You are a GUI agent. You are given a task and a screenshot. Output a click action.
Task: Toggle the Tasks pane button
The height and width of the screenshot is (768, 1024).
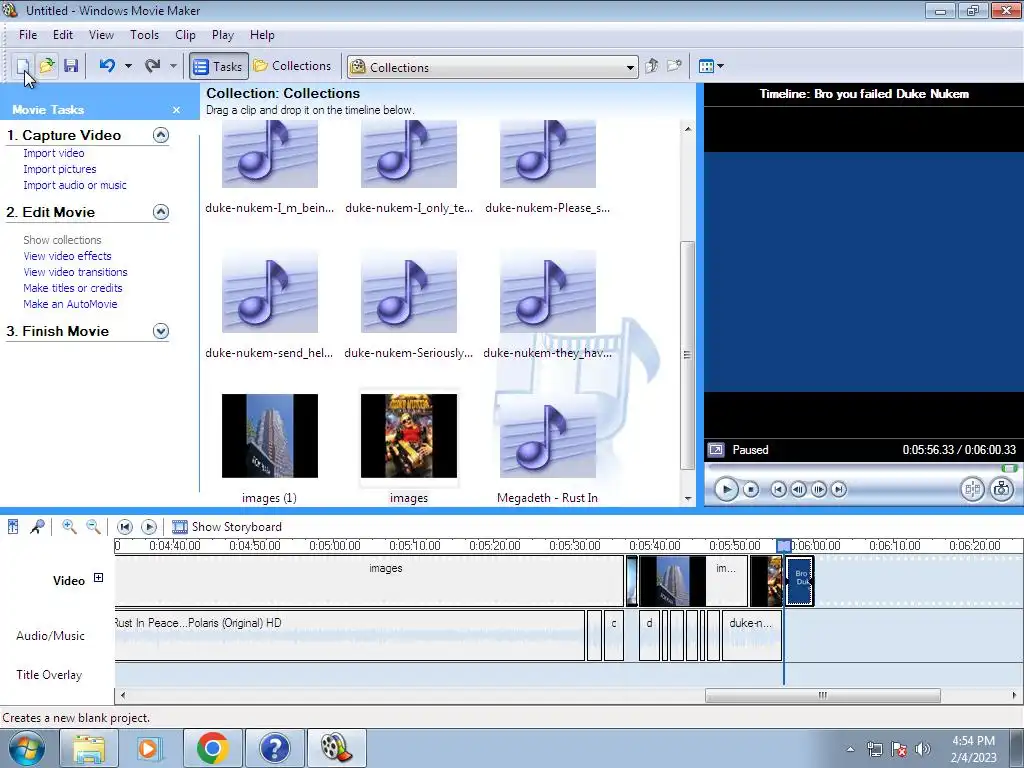coord(219,66)
